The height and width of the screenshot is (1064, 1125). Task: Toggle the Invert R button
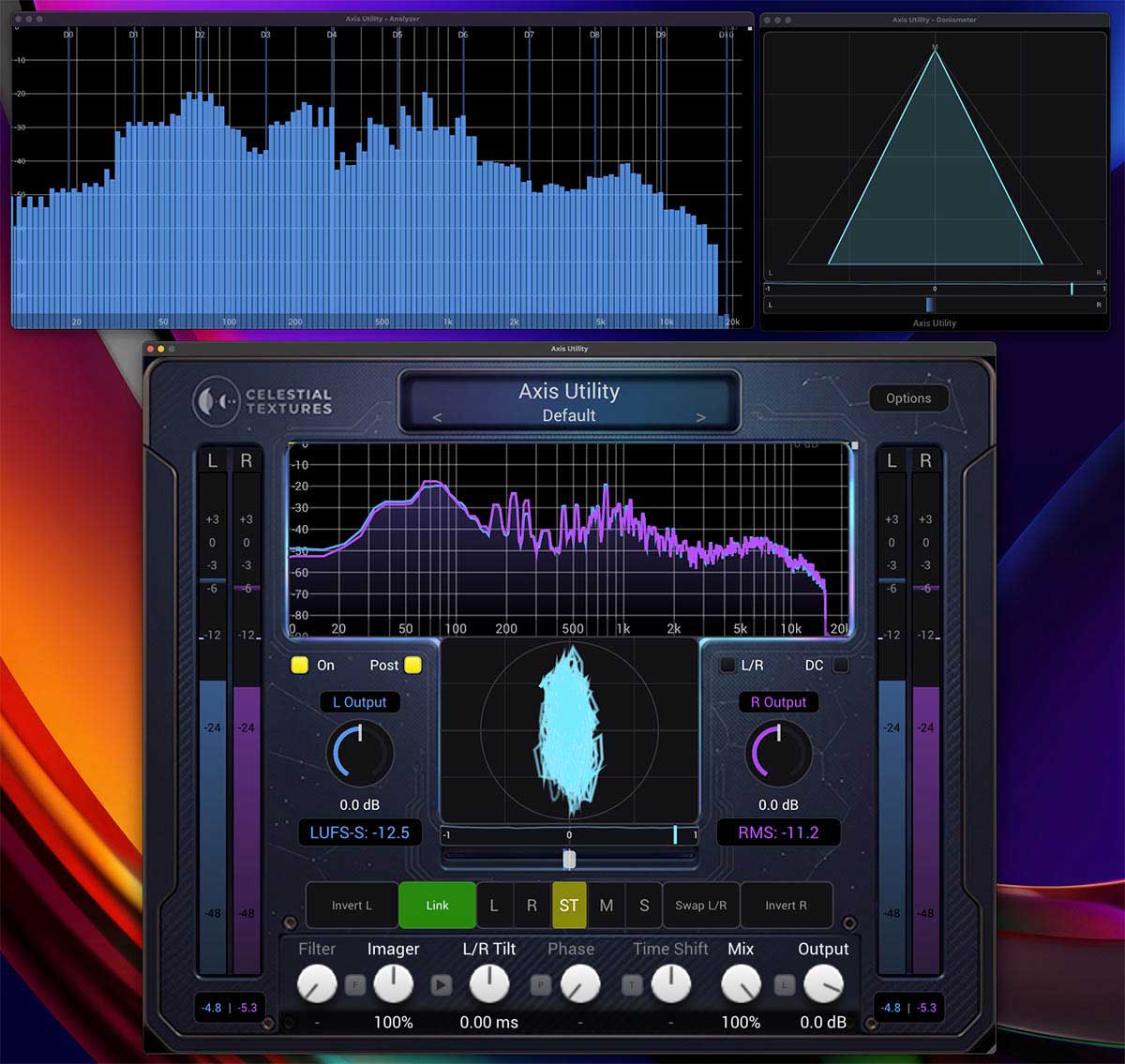tap(786, 906)
